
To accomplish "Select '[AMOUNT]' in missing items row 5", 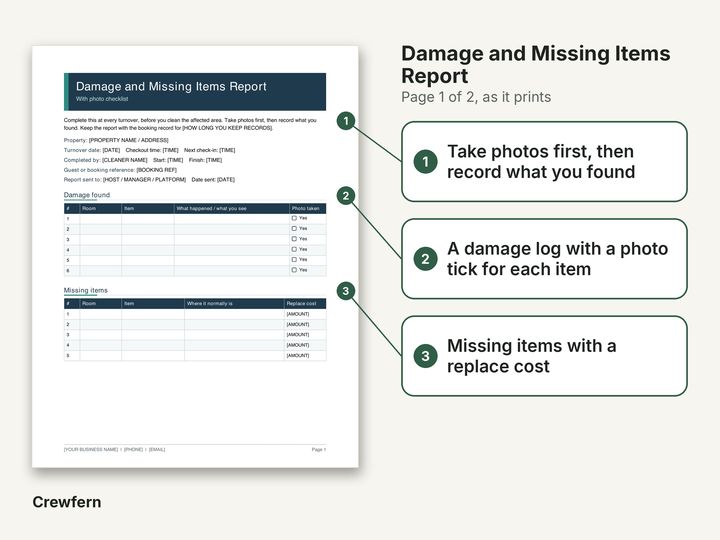I will tap(298, 355).
